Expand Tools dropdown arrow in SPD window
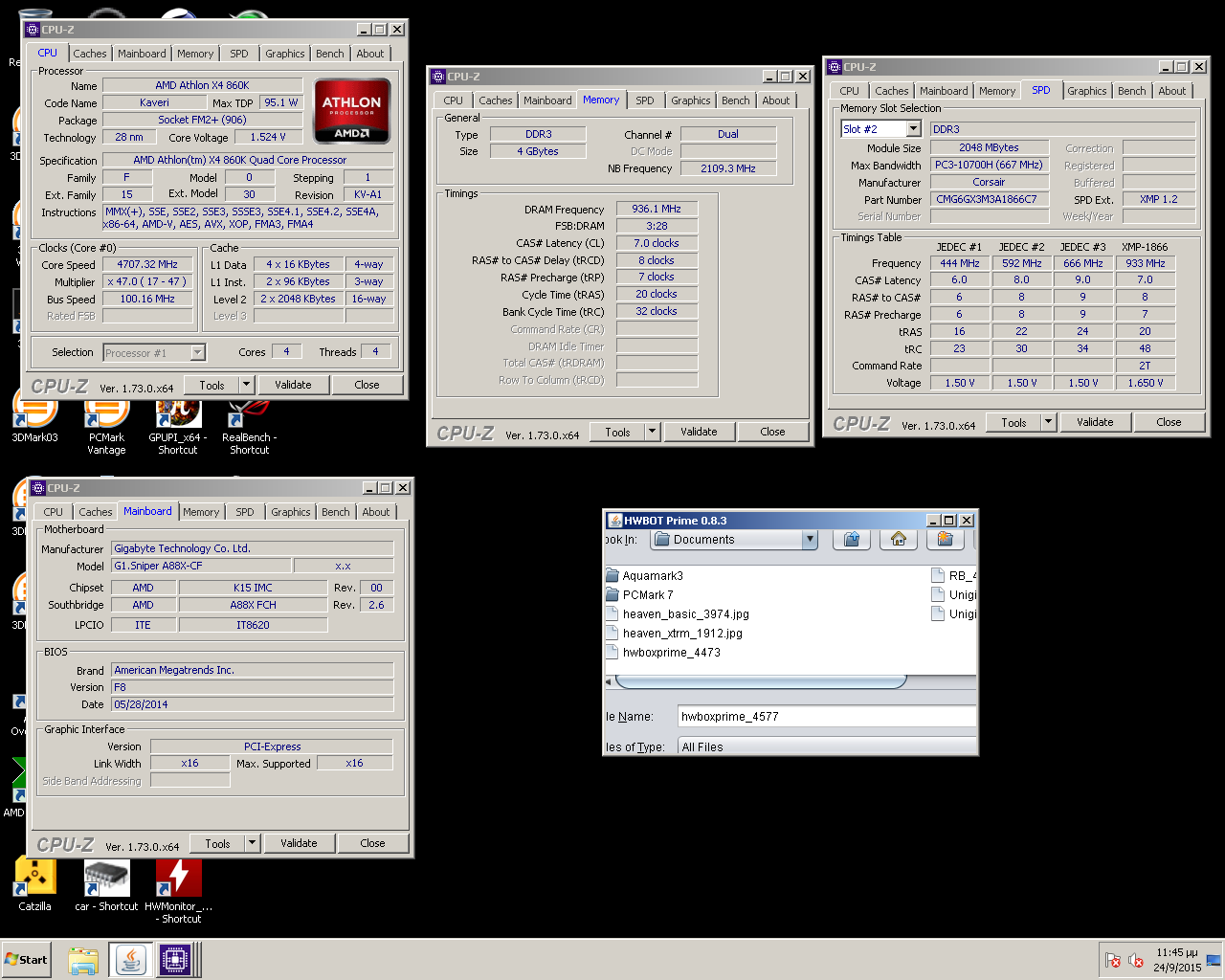The width and height of the screenshot is (1225, 980). (1048, 422)
